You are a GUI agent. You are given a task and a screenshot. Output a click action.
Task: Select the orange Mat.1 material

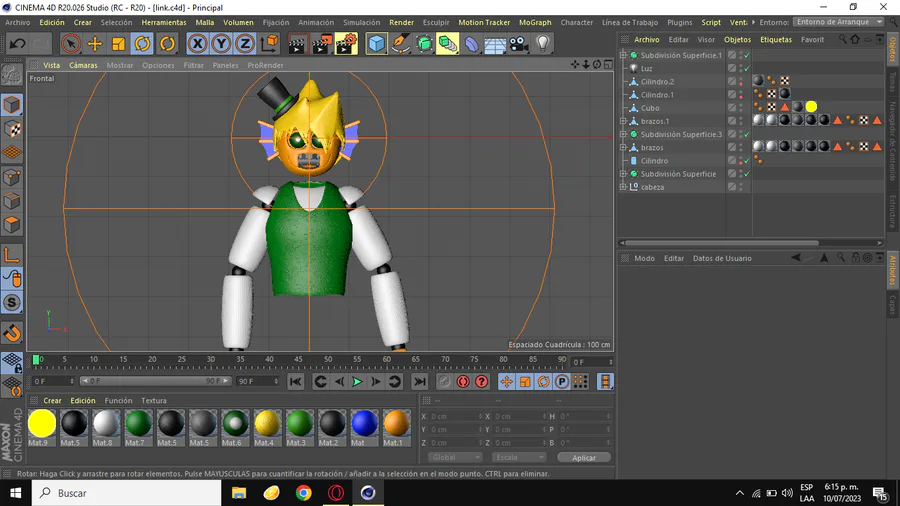point(397,423)
